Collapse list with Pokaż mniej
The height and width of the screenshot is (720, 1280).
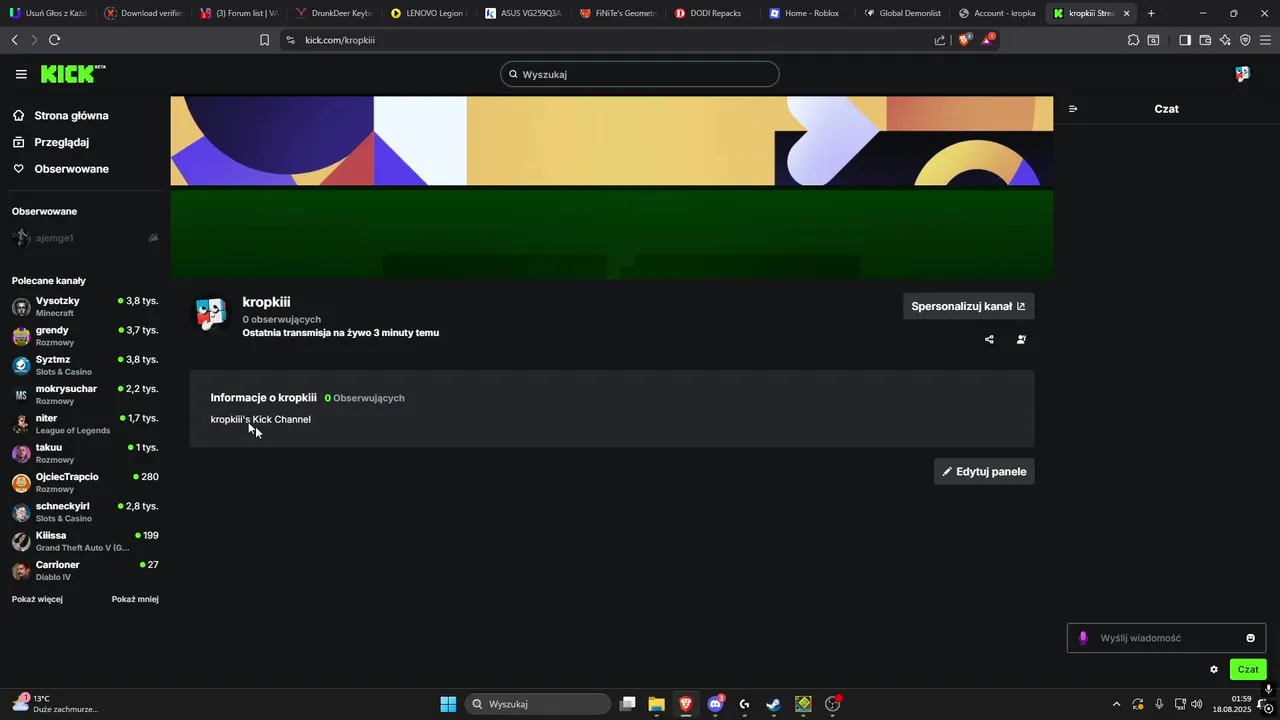(135, 599)
